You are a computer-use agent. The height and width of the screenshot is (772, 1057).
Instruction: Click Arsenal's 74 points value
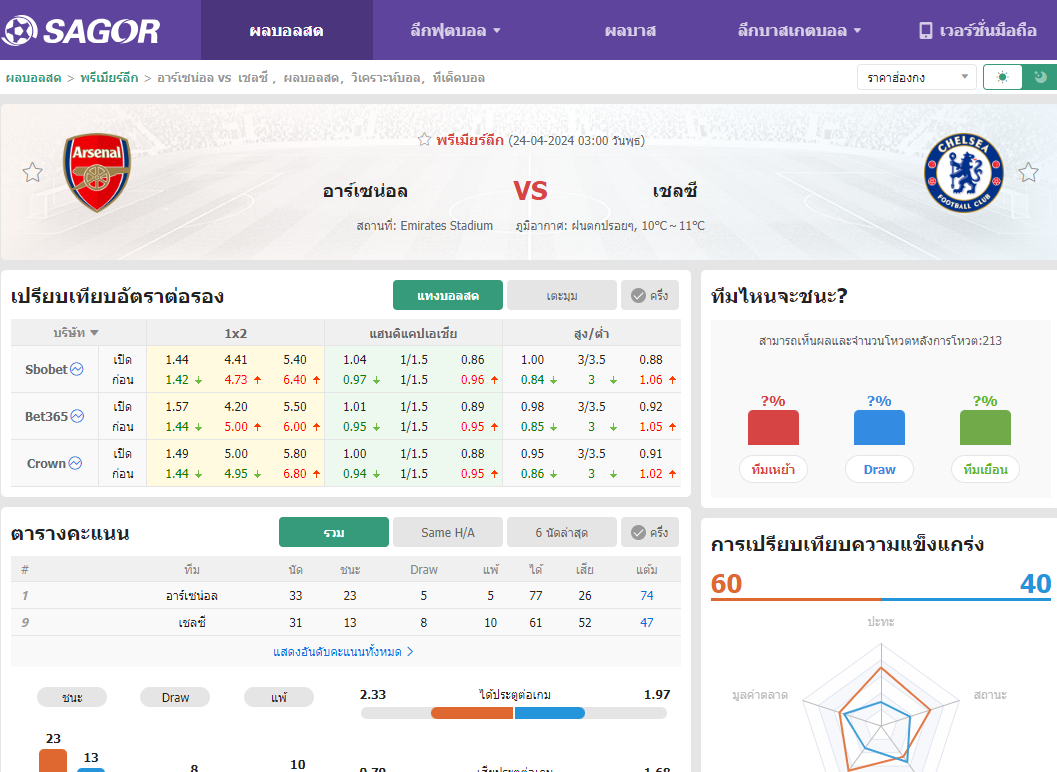(646, 595)
